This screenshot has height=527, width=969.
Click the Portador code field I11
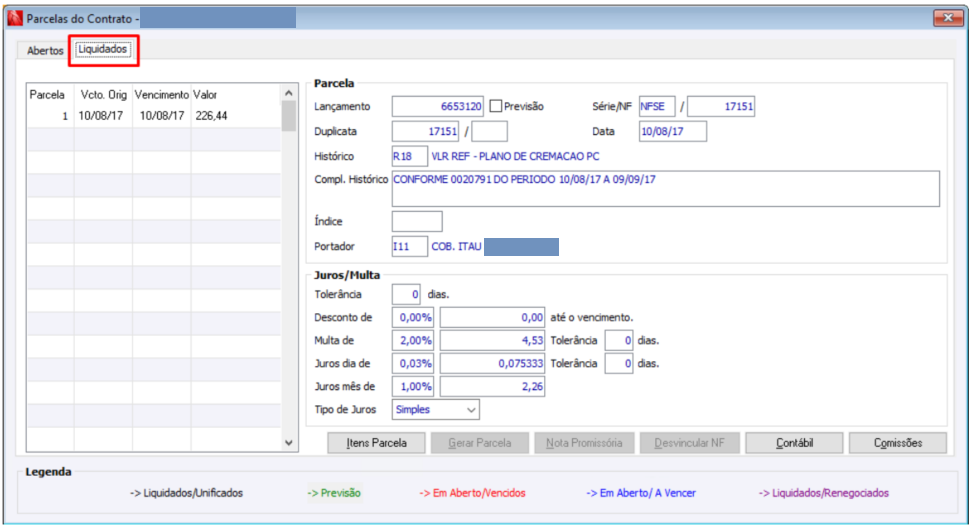[x=410, y=247]
